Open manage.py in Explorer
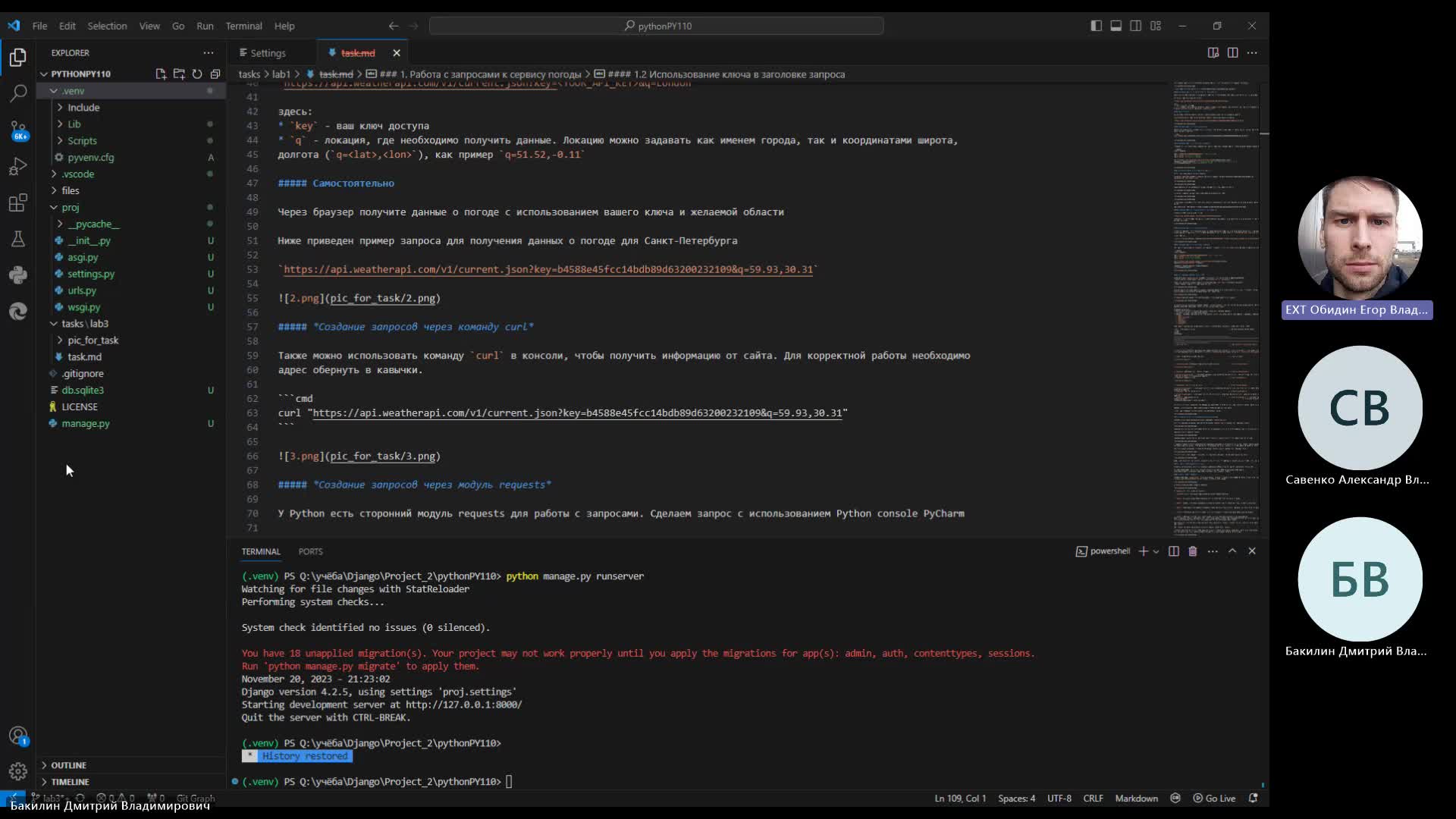 [131, 424]
